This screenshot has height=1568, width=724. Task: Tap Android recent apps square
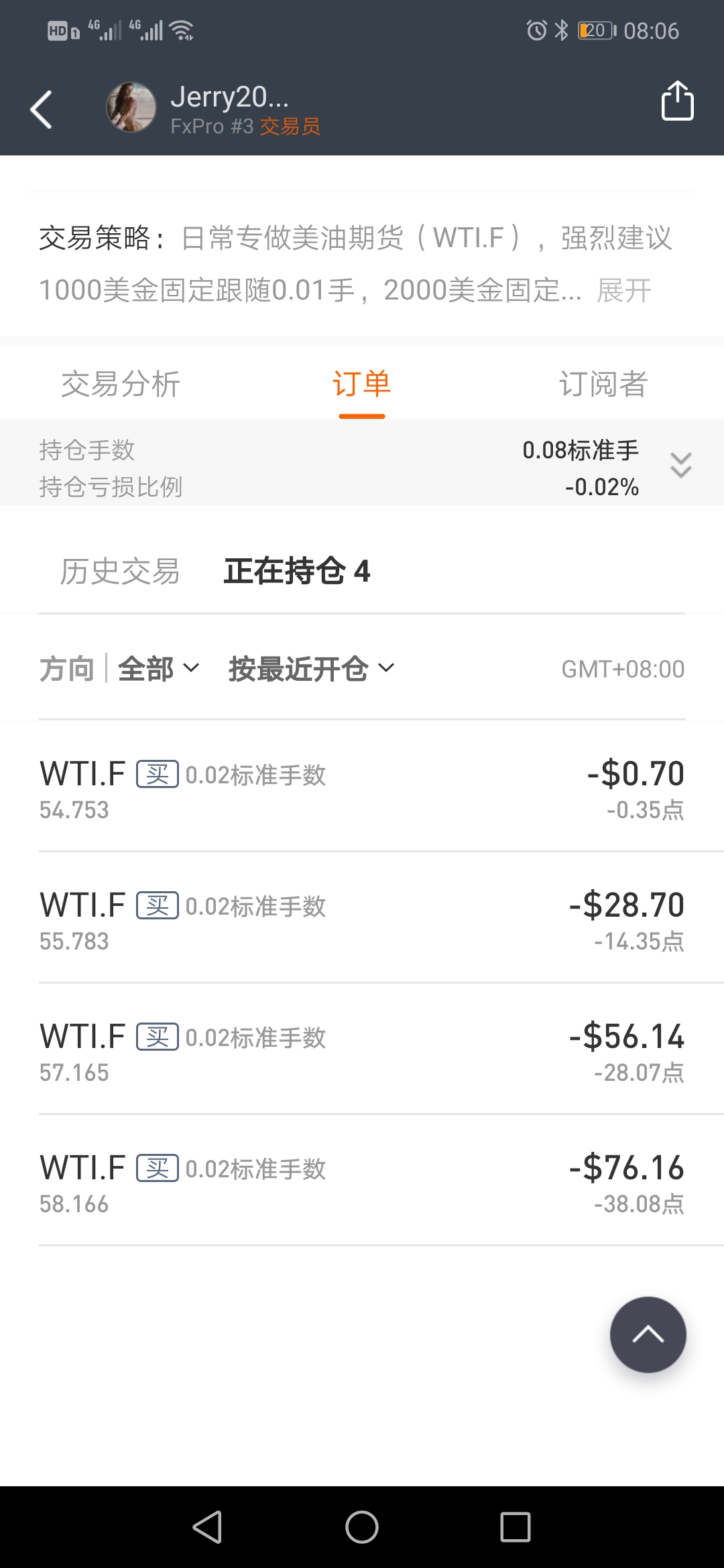coord(516,1527)
